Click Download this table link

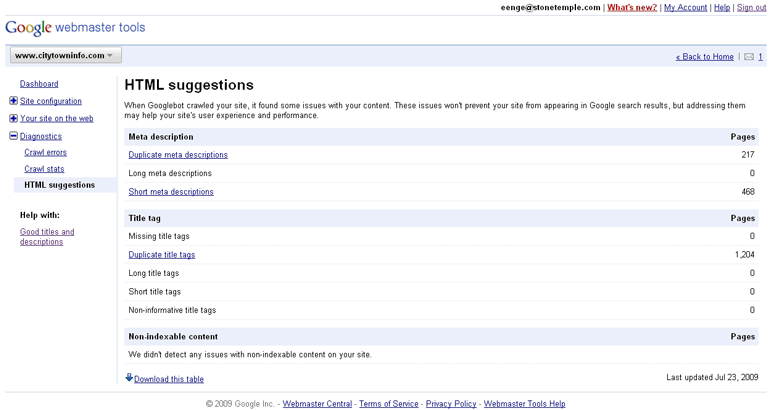pyautogui.click(x=168, y=379)
